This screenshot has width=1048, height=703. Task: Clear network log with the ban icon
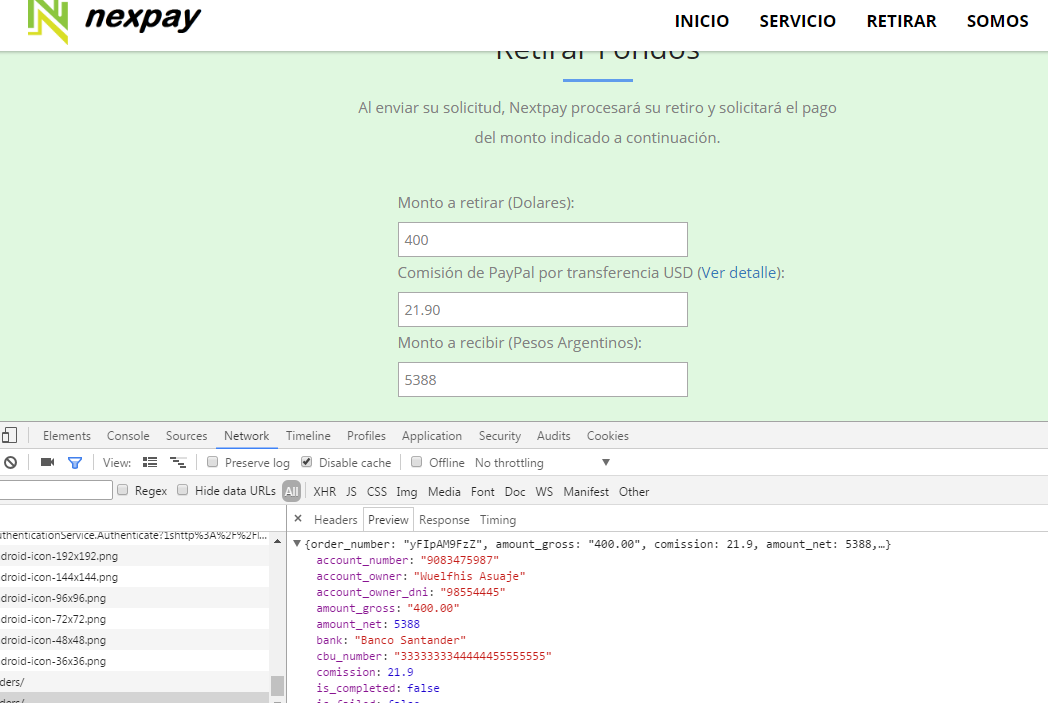click(11, 462)
